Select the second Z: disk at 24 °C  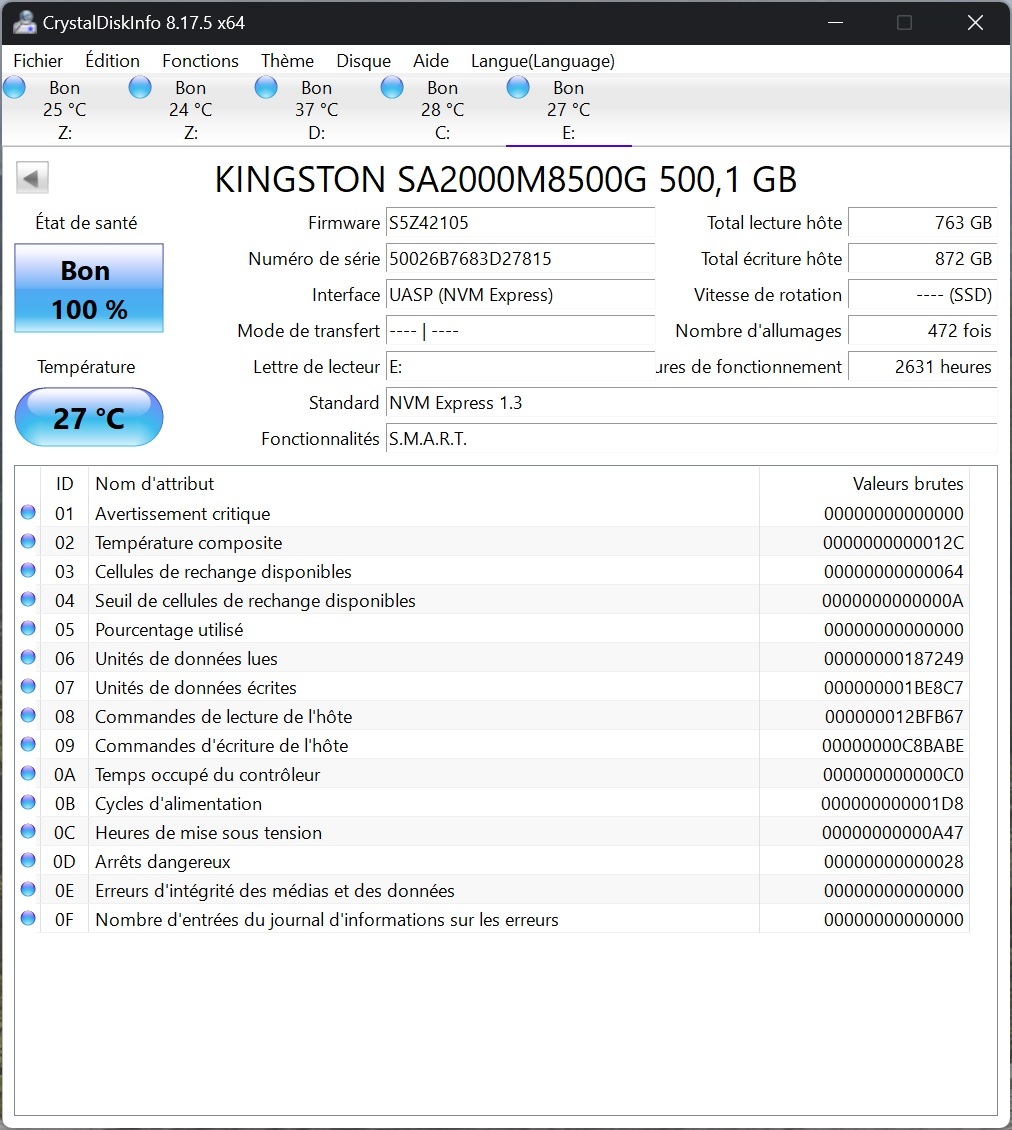[x=190, y=110]
